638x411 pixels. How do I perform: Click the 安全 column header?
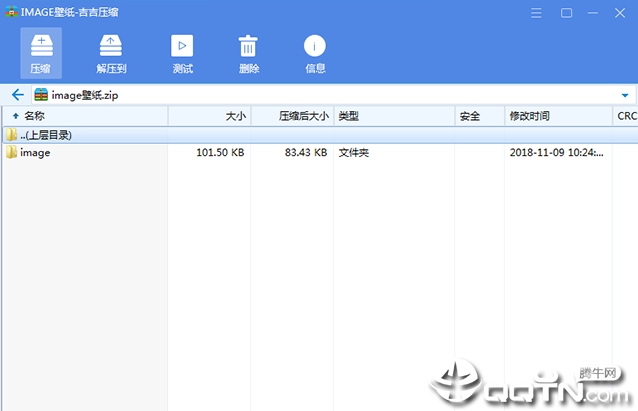480,116
